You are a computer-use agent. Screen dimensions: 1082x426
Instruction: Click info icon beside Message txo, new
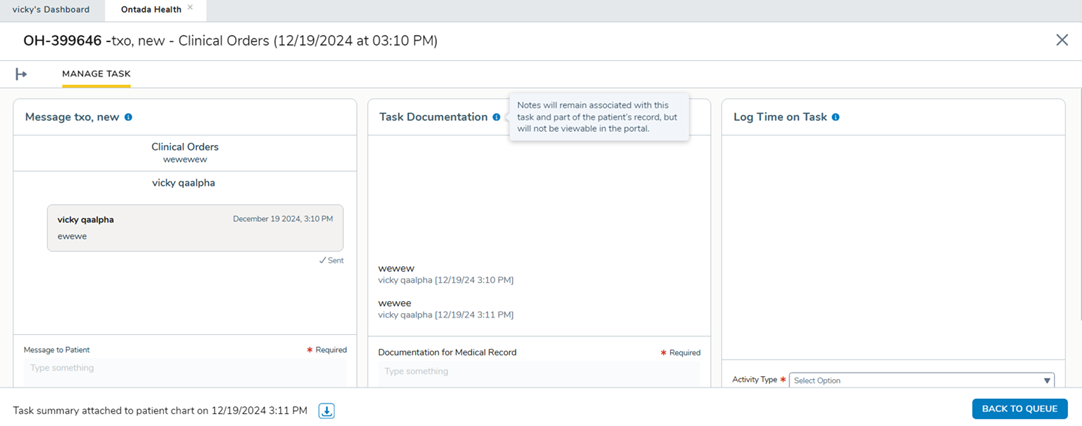[x=128, y=117]
